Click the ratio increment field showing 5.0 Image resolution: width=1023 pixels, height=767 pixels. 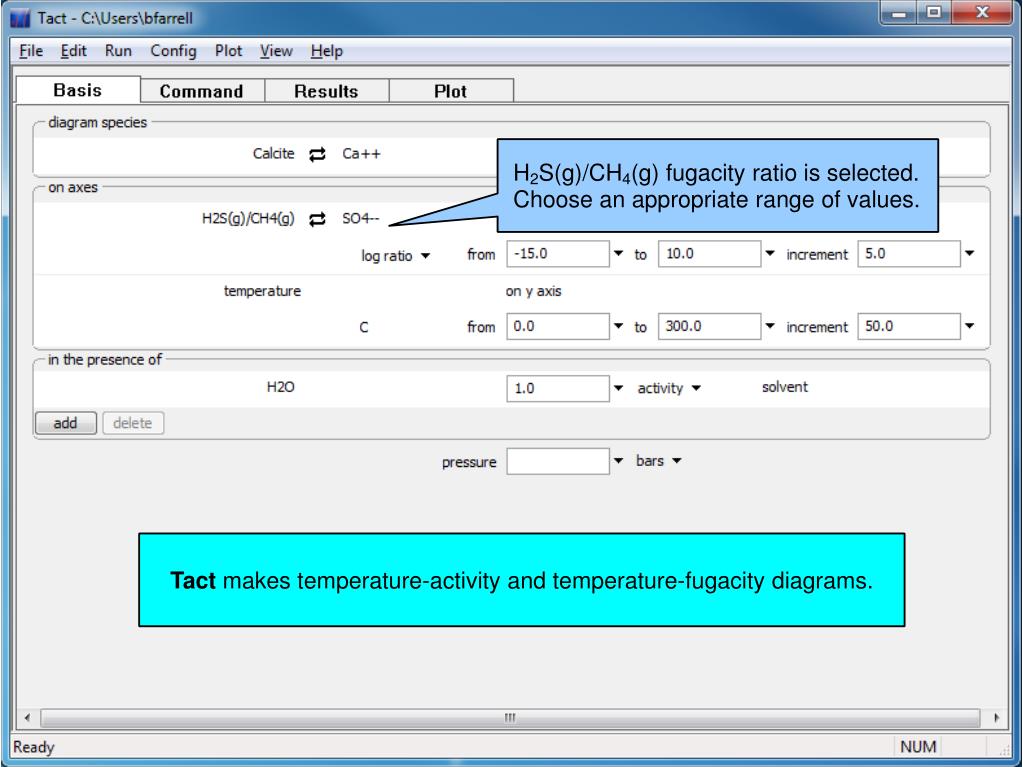click(x=909, y=254)
